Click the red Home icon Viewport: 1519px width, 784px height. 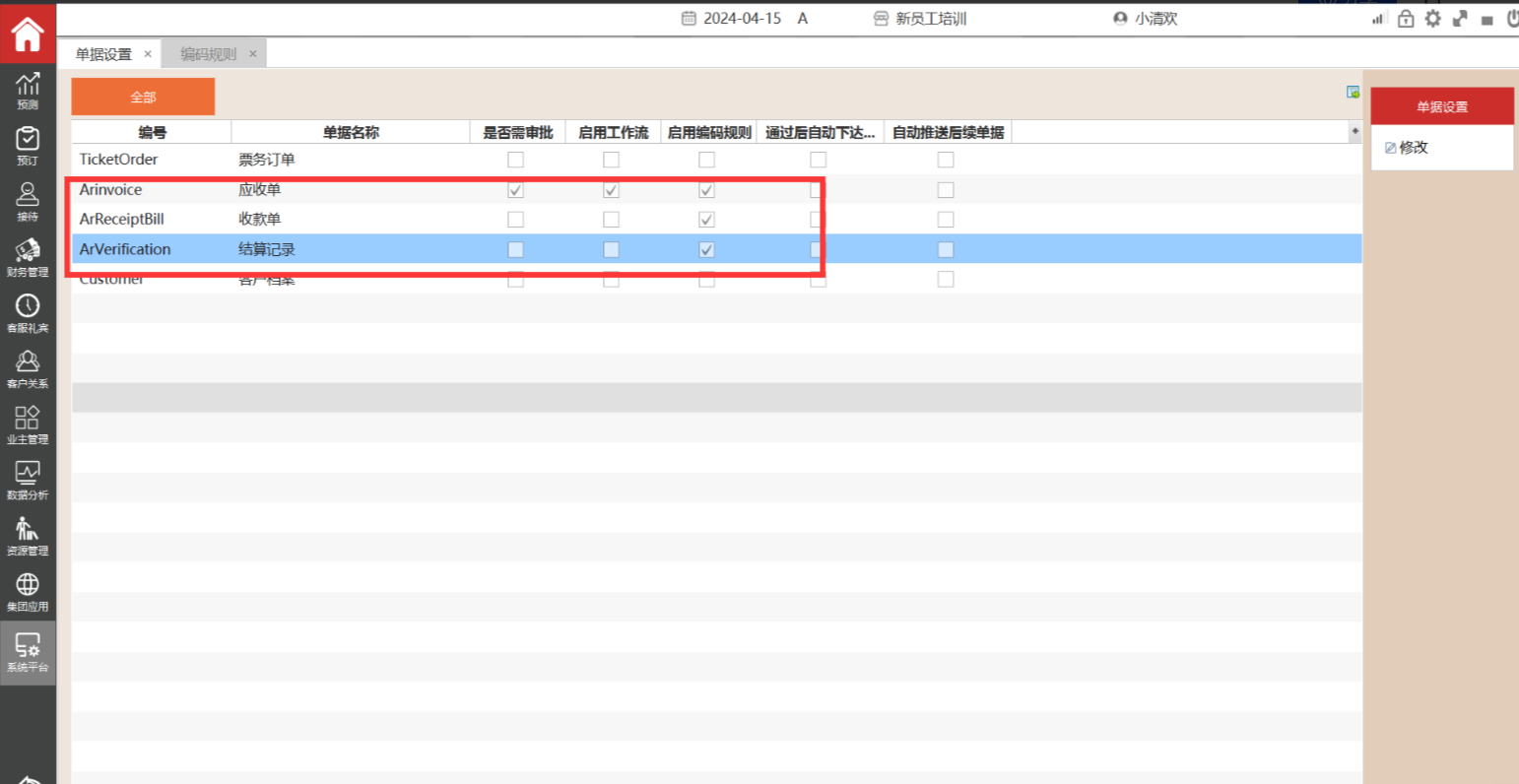click(x=28, y=33)
